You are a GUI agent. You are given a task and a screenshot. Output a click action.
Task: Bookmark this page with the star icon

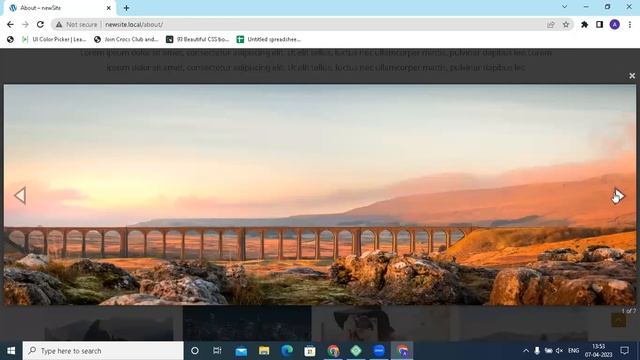pyautogui.click(x=566, y=24)
